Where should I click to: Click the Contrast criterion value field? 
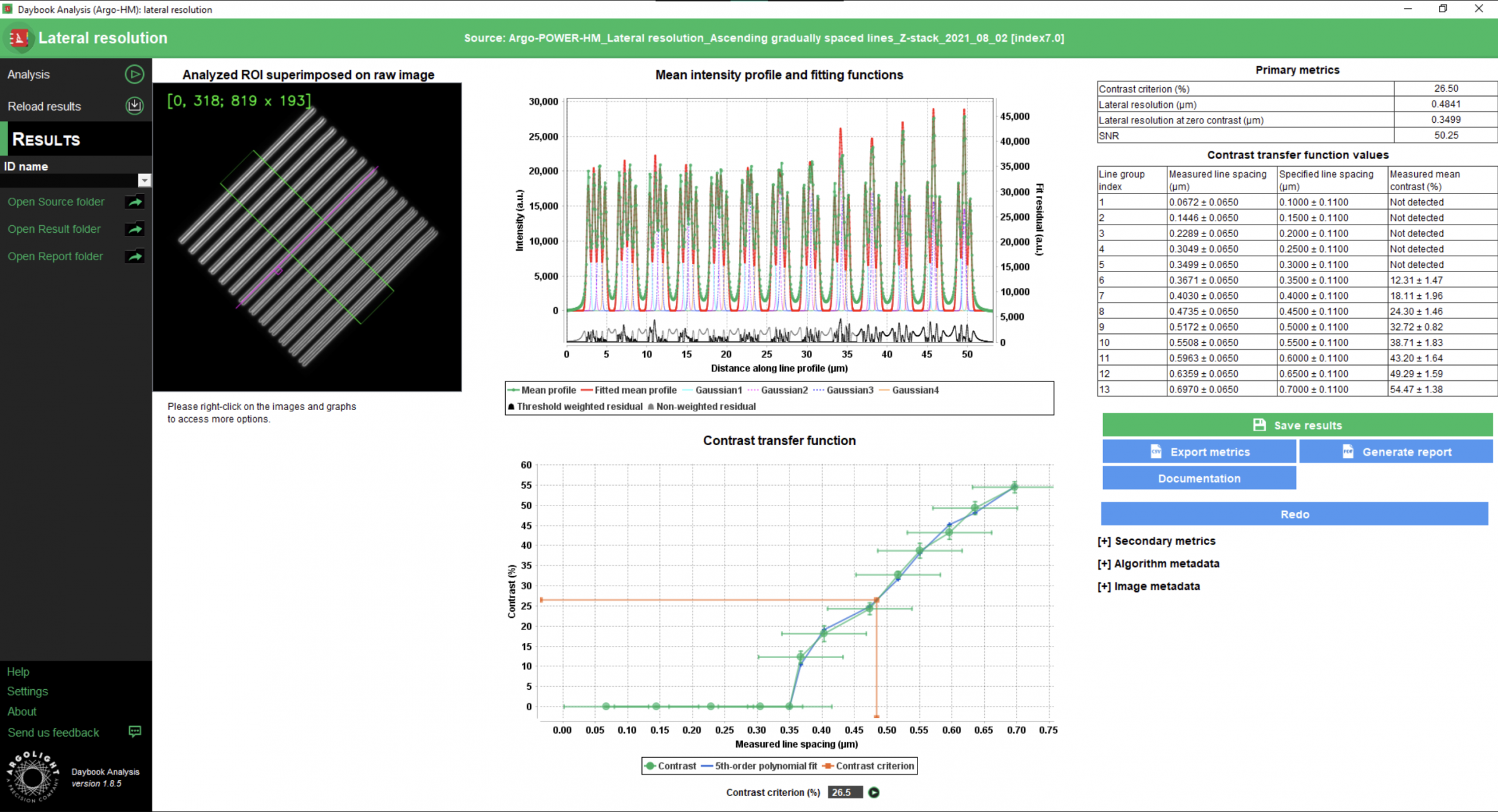point(844,792)
